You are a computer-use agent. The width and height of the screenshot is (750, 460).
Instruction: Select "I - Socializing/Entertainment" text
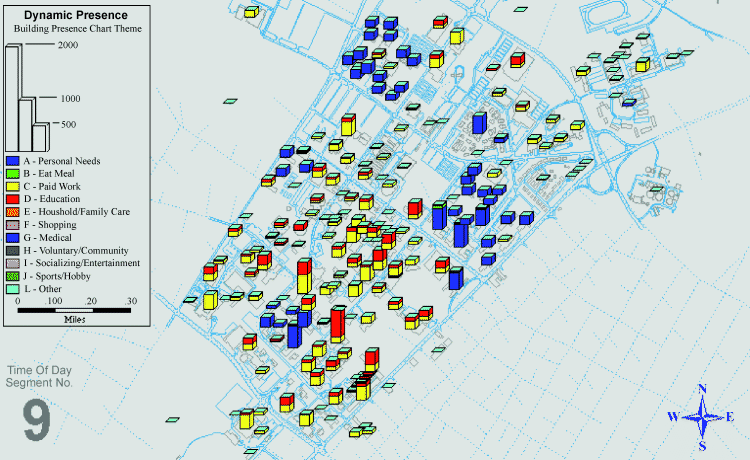click(82, 263)
